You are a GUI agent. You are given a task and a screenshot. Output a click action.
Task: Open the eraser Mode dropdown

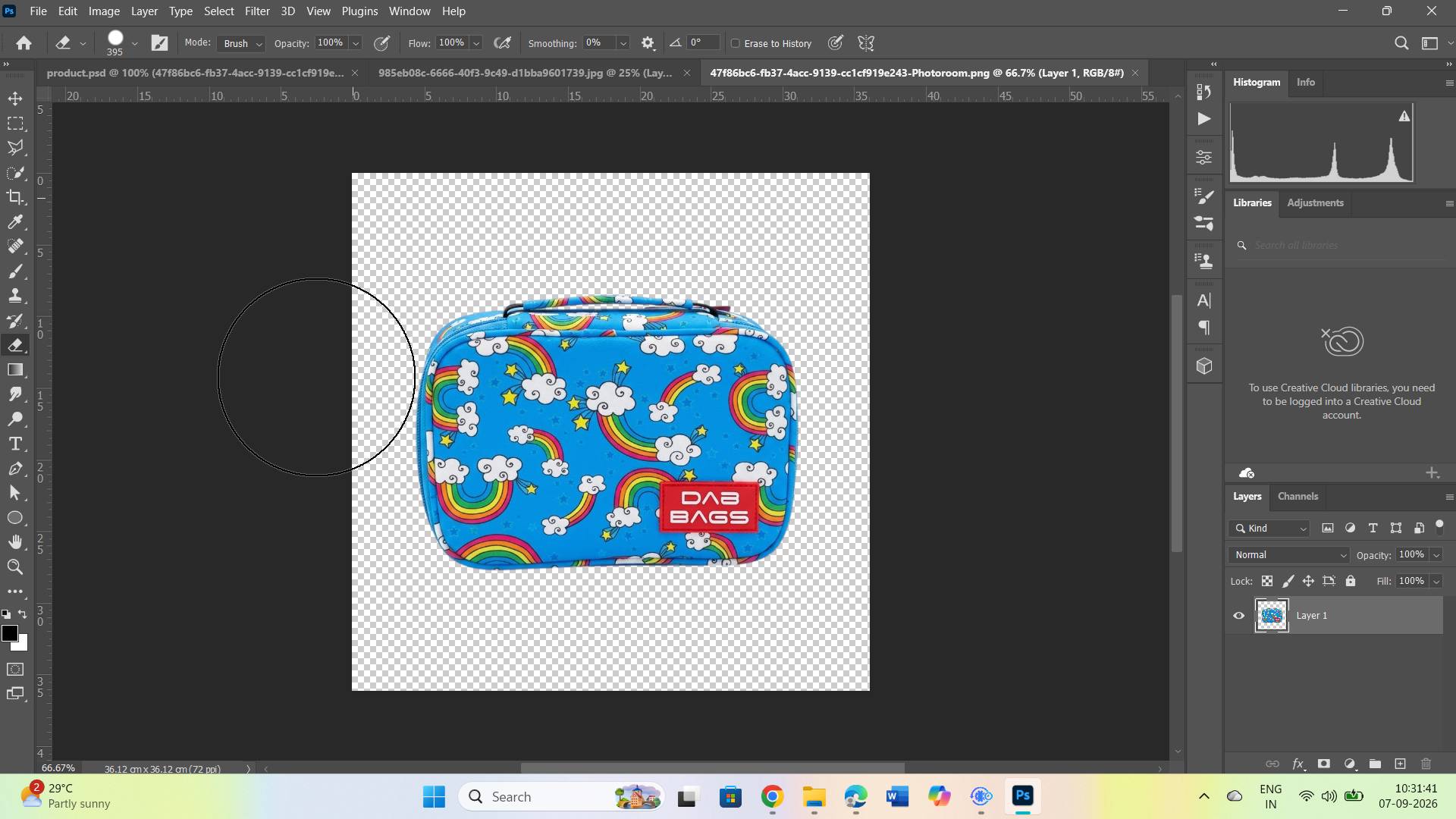241,43
